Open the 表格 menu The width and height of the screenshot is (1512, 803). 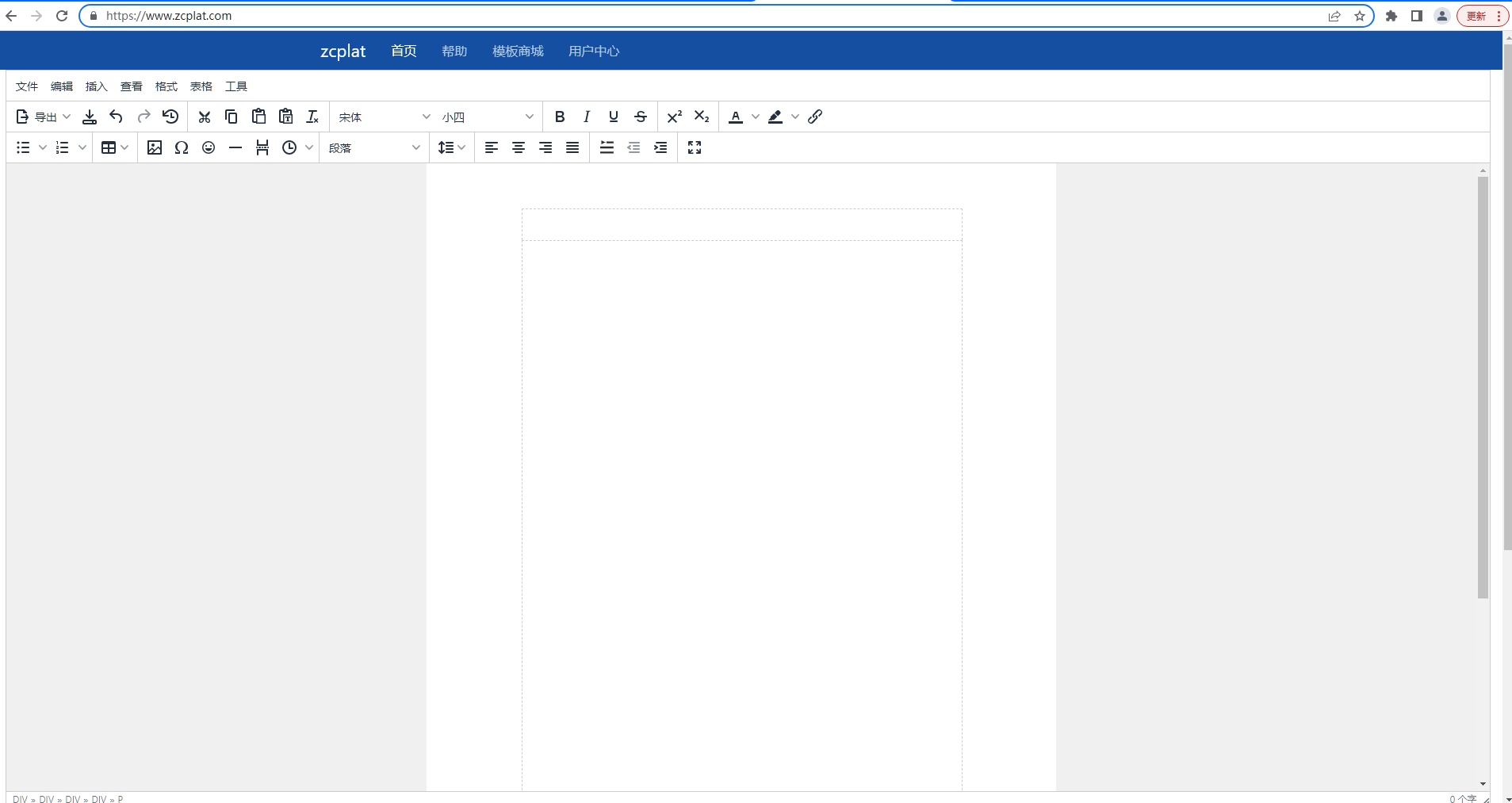click(201, 86)
